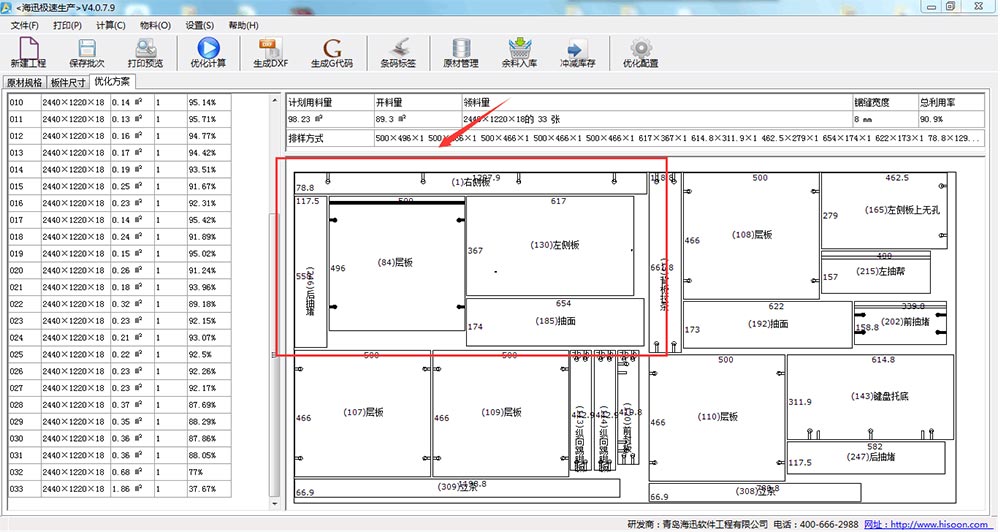Switch to the 原材规格 tab

24,83
